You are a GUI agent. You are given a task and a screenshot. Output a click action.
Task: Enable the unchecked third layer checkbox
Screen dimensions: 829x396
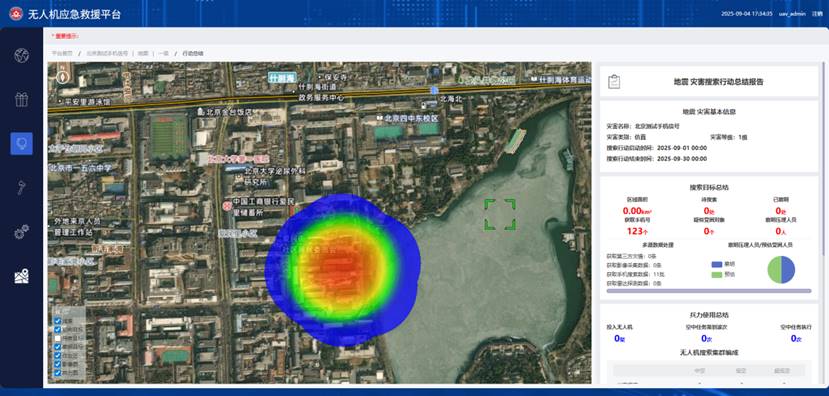coord(58,338)
